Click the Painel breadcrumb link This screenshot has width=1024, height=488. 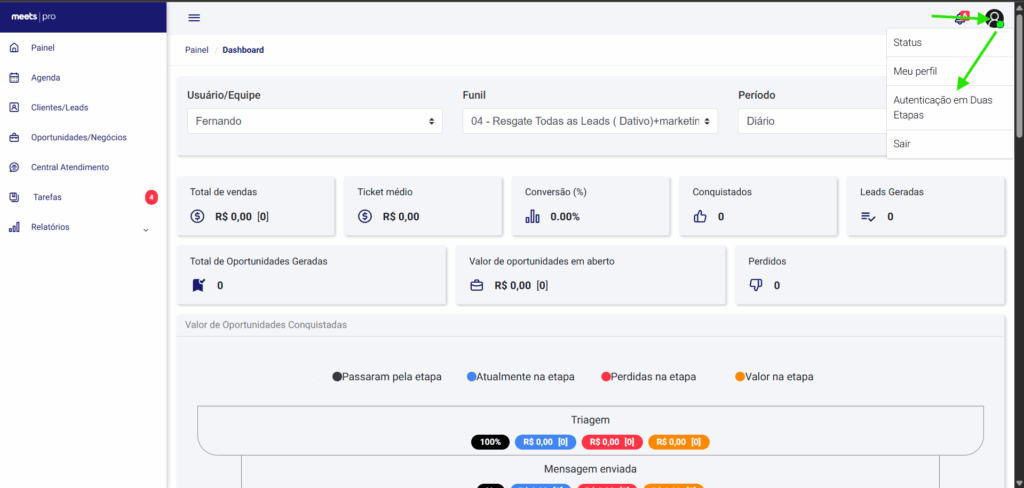pos(196,50)
